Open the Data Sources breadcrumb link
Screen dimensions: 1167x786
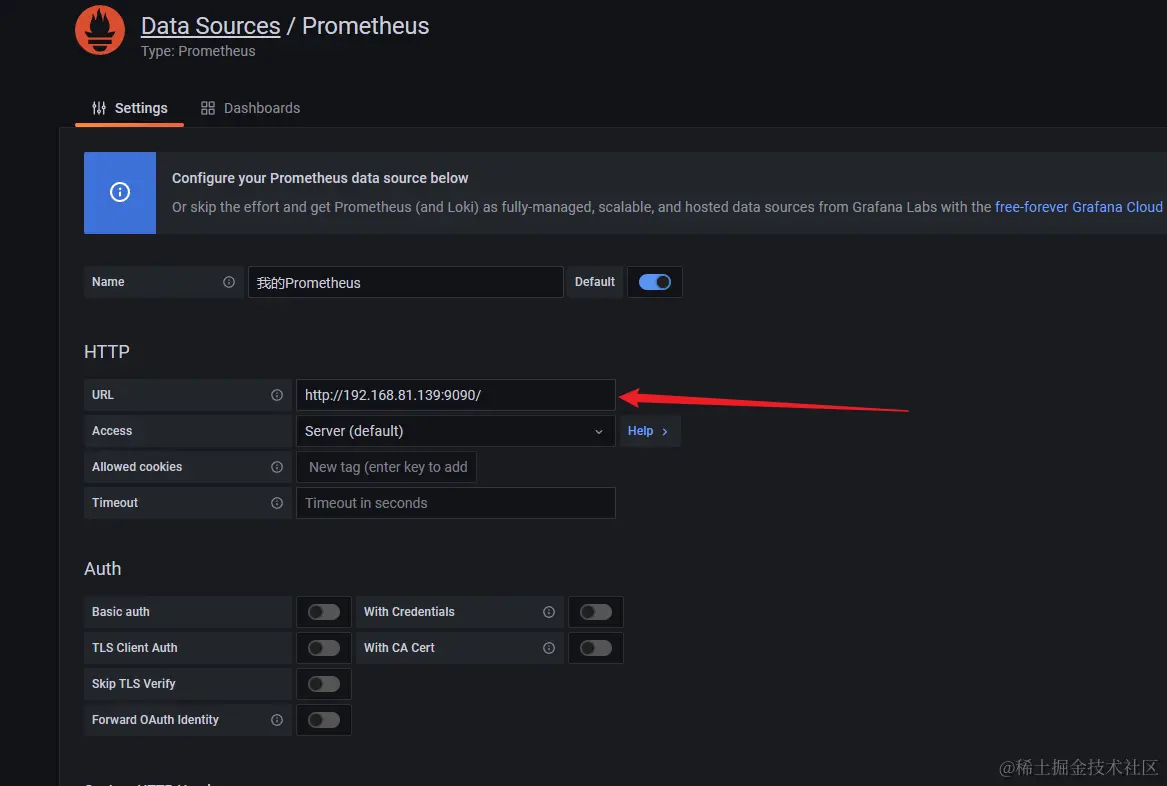click(211, 25)
